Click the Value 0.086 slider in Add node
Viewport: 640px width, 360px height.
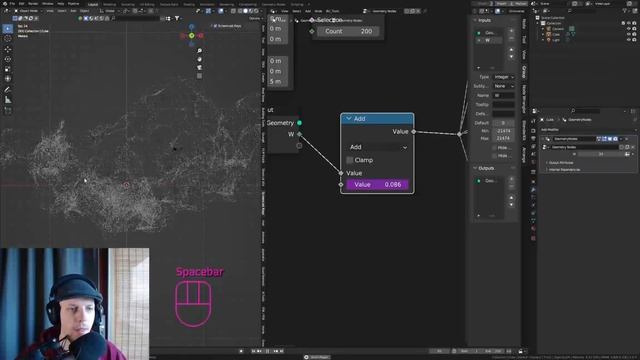(x=378, y=184)
